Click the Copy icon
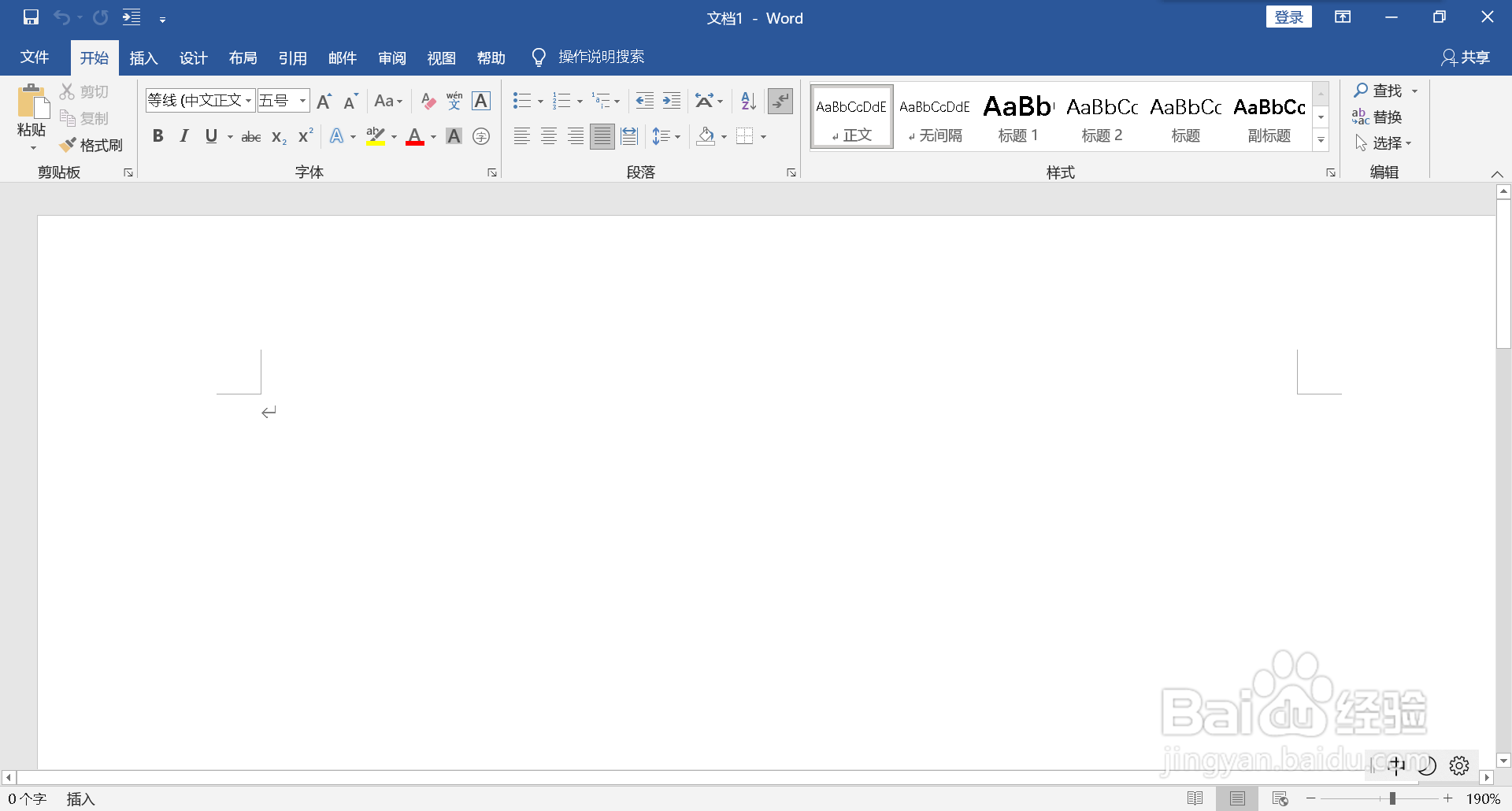Viewport: 1512px width, 811px height. (x=68, y=119)
